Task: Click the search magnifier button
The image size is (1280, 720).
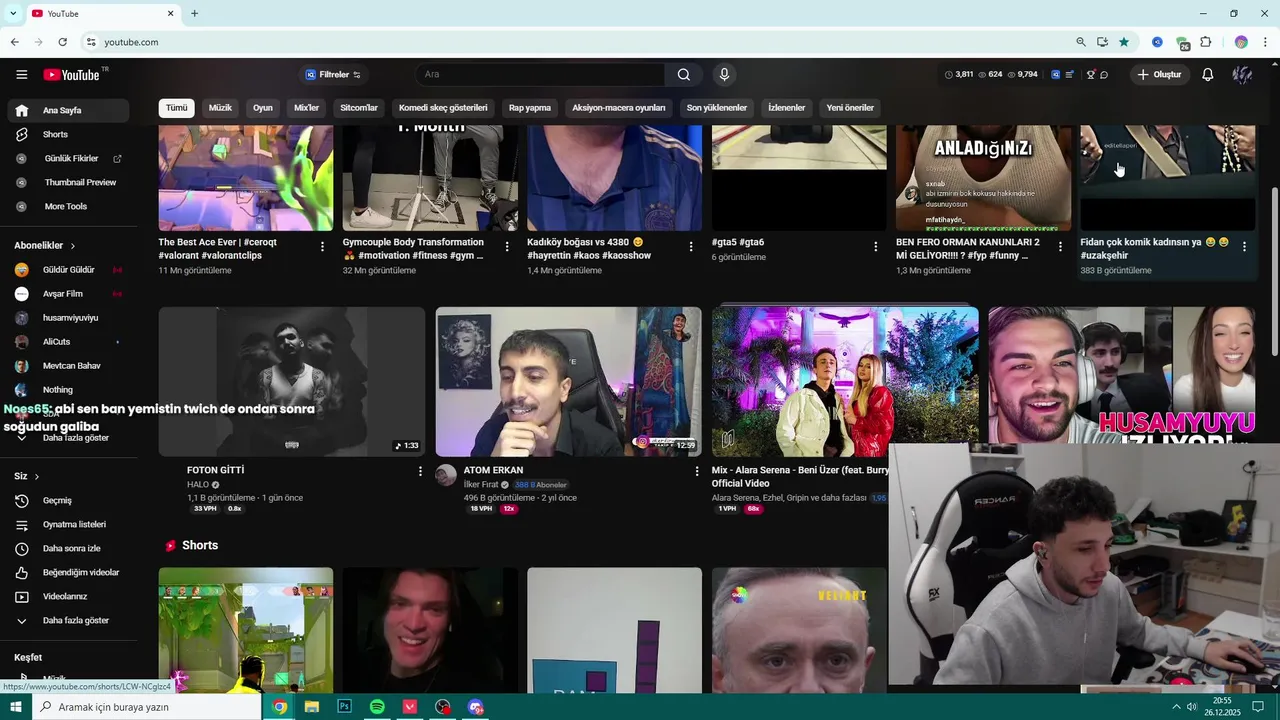Action: click(x=684, y=75)
